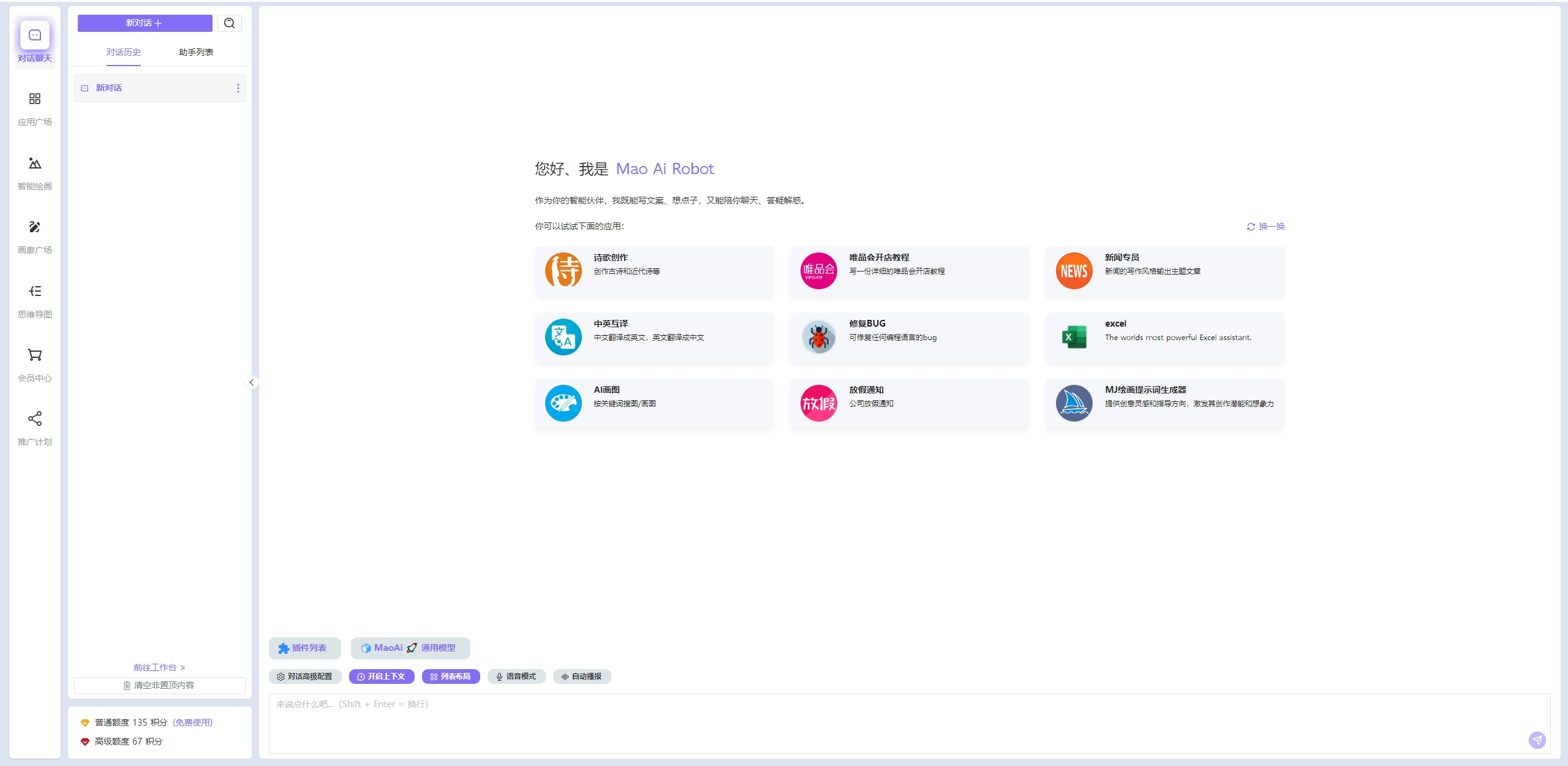
Task: Click the 修复BUG ladybug icon
Action: (818, 336)
